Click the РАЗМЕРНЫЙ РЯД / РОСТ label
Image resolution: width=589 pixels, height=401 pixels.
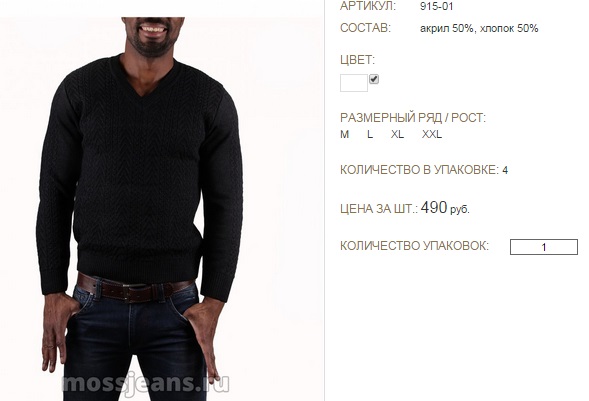413,118
